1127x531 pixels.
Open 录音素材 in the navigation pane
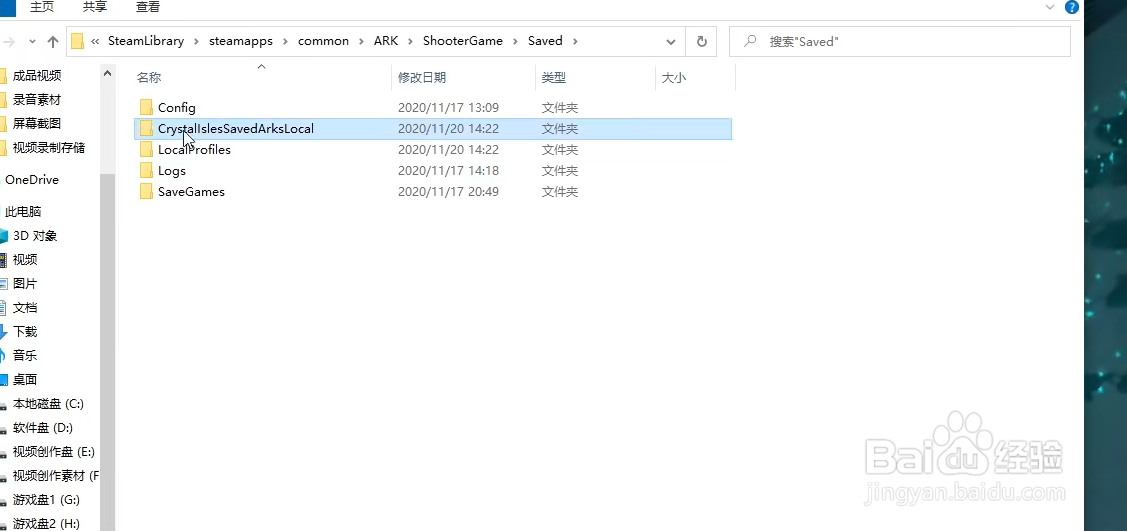pos(37,99)
